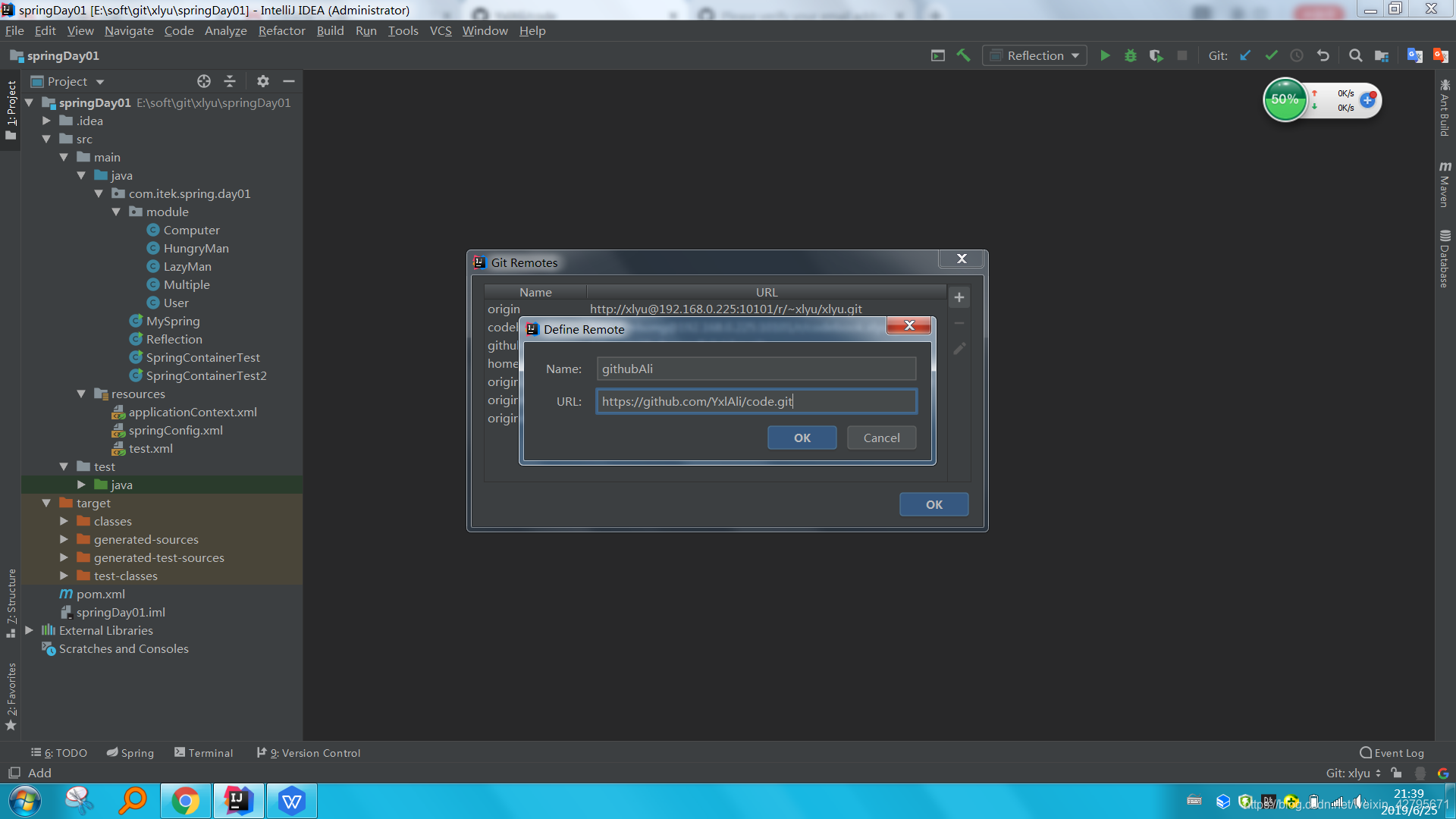Click the Git commit checkmark icon

point(1271,55)
